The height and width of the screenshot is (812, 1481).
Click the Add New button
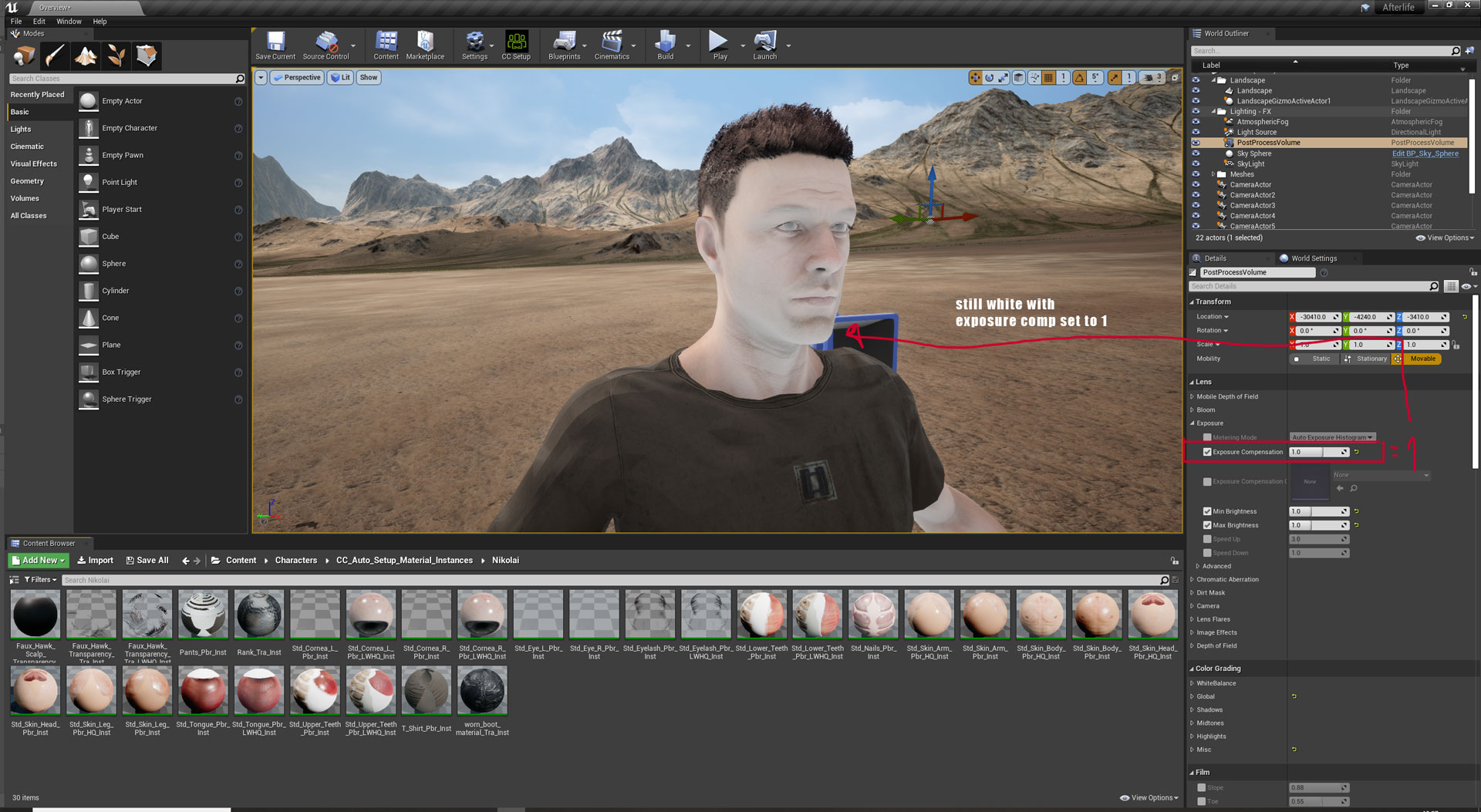click(x=38, y=561)
